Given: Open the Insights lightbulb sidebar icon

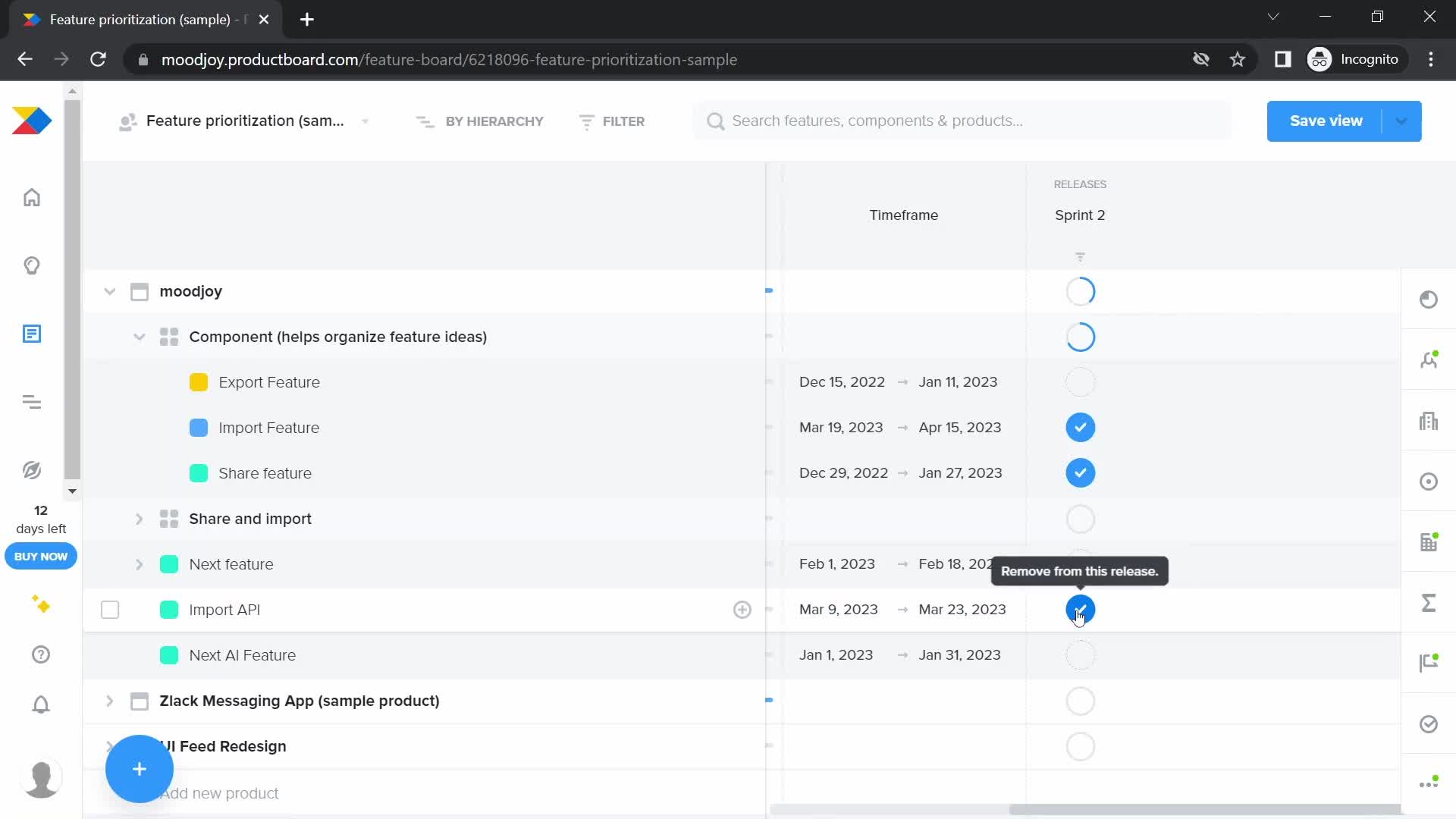Looking at the screenshot, I should pos(32,265).
